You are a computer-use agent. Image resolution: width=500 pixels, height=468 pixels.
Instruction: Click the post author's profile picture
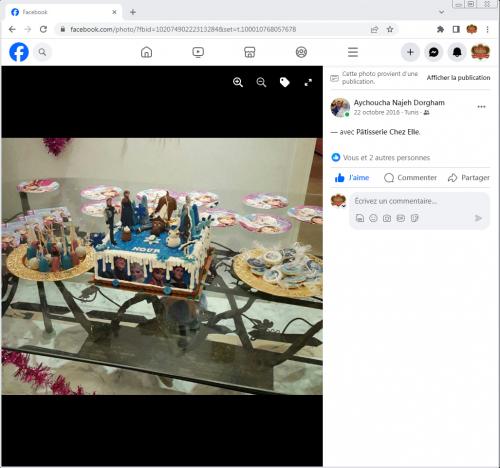340,107
